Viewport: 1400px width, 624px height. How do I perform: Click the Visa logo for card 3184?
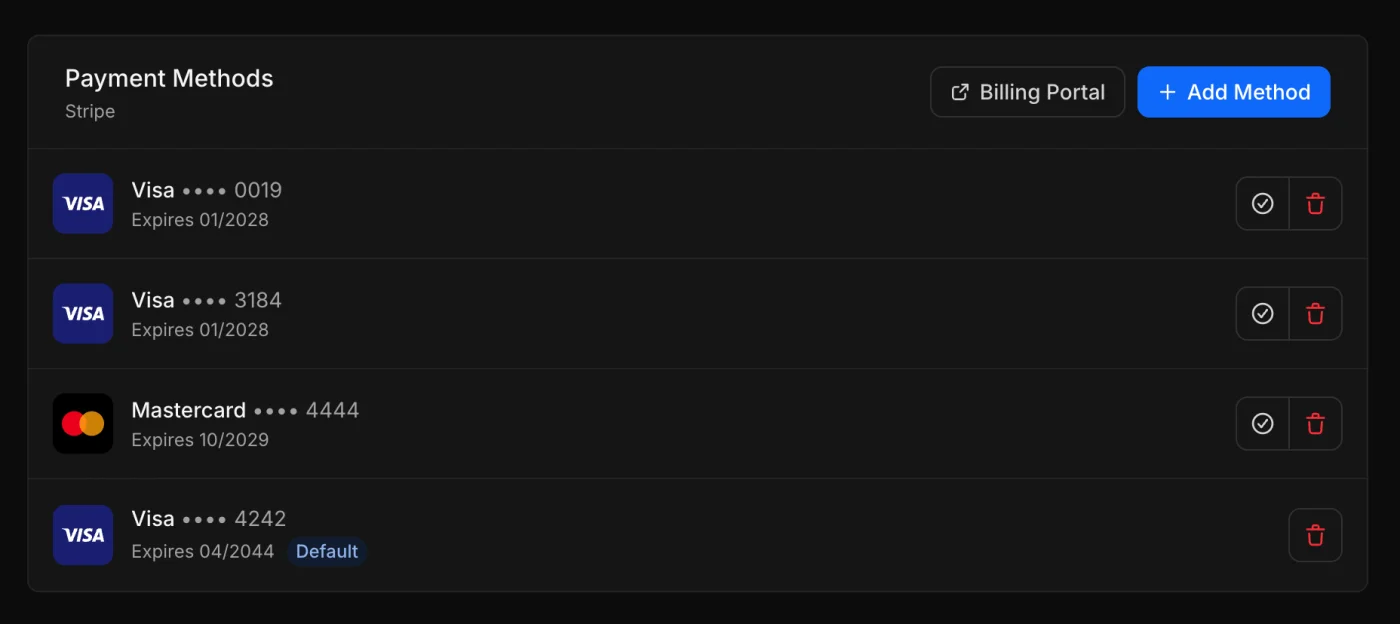(83, 314)
